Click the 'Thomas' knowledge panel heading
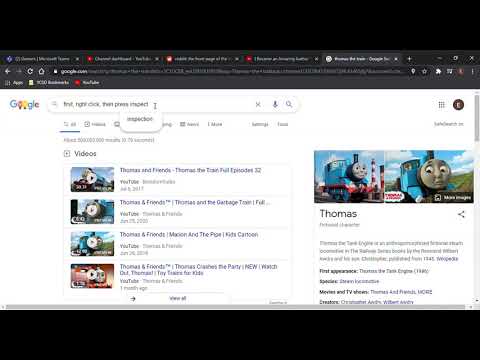480x360 pixels. (338, 214)
